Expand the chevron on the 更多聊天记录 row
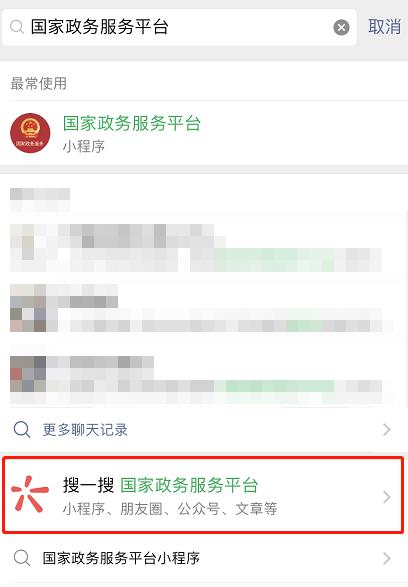Image resolution: width=408 pixels, height=587 pixels. click(x=387, y=429)
